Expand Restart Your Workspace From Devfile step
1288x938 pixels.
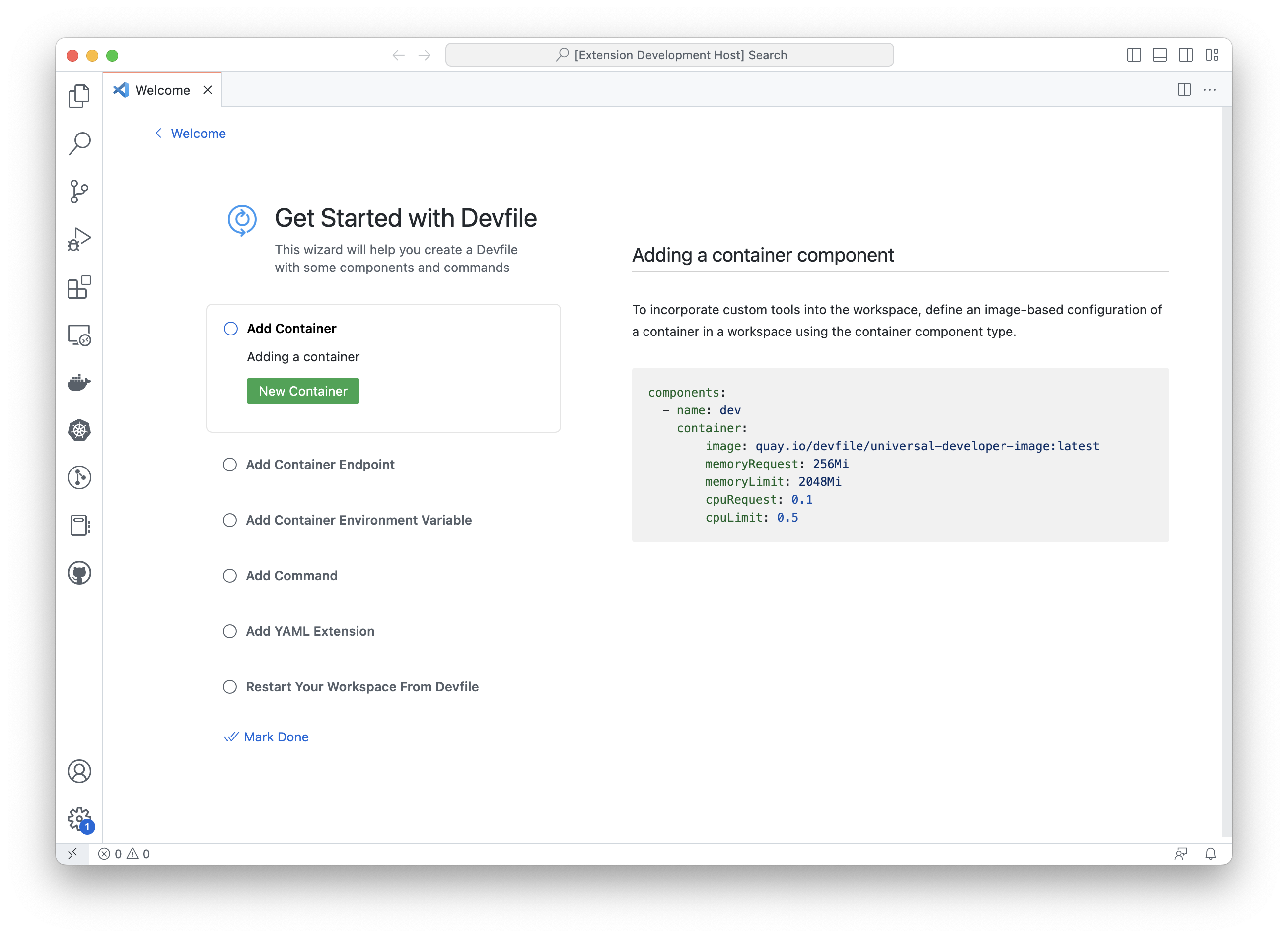coord(362,687)
